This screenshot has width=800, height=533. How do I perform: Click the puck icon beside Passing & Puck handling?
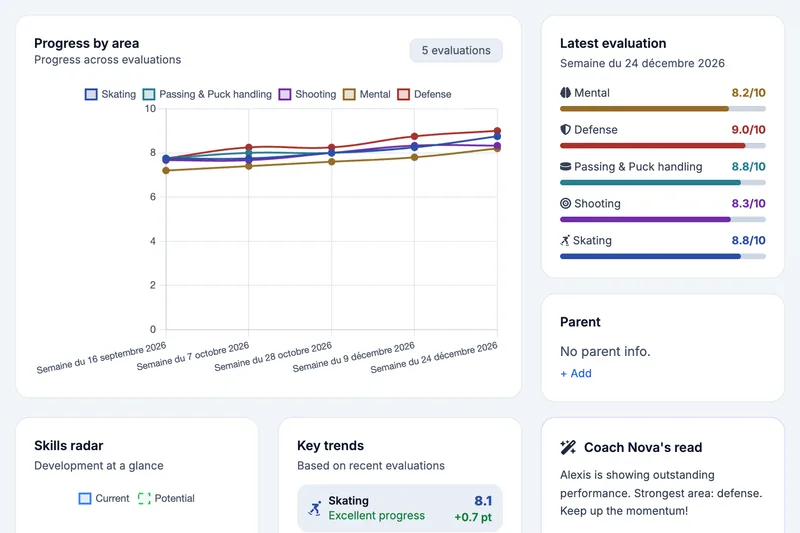565,166
